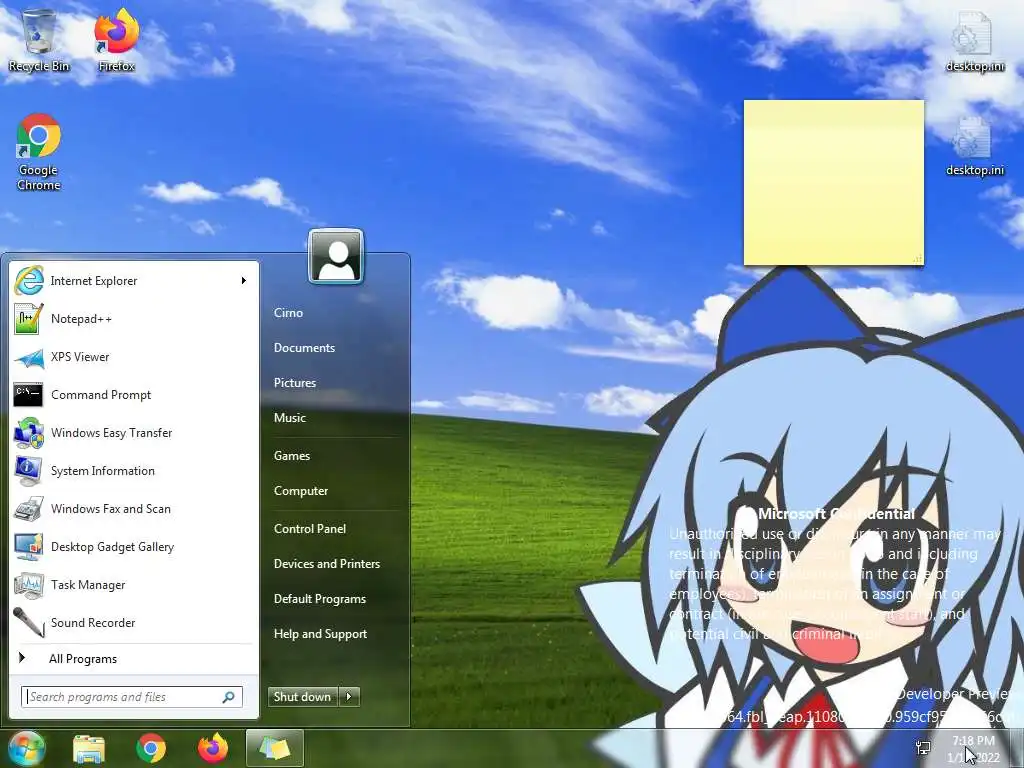Click the user account picture

point(336,257)
